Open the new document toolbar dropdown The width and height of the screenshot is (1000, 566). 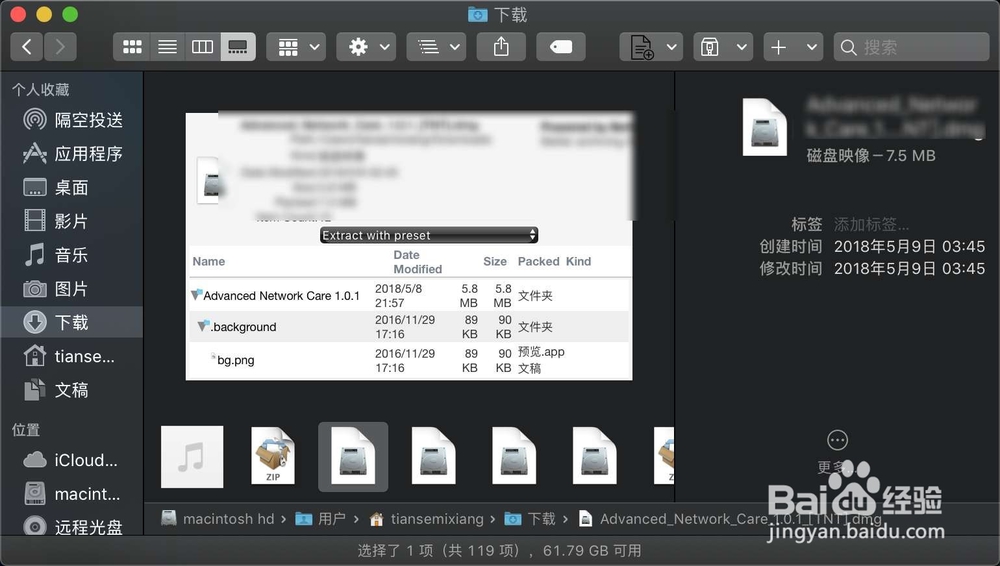click(x=651, y=47)
